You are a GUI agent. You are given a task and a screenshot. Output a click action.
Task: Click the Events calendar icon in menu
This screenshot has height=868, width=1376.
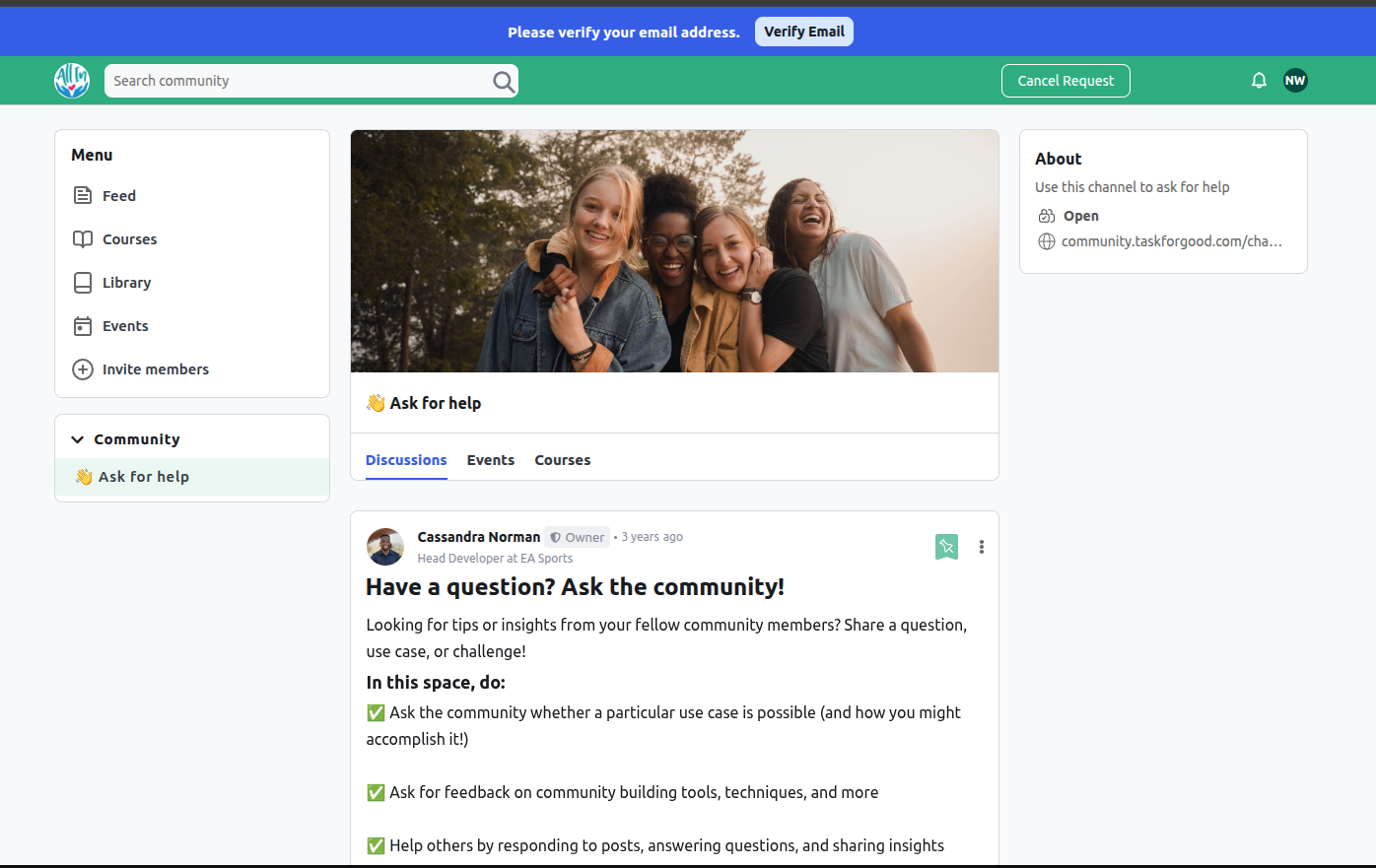tap(83, 326)
